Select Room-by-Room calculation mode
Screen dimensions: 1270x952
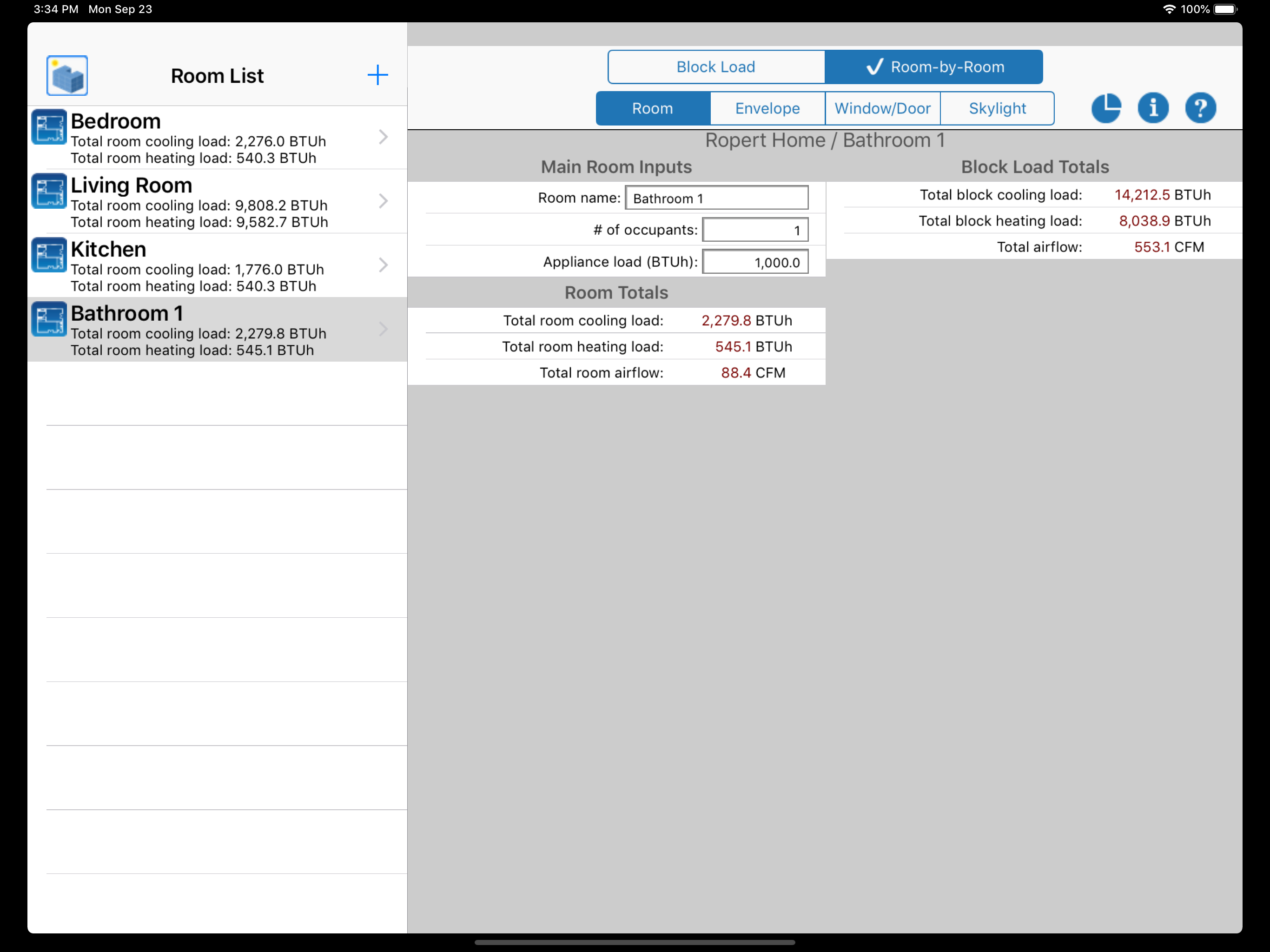pyautogui.click(x=934, y=67)
